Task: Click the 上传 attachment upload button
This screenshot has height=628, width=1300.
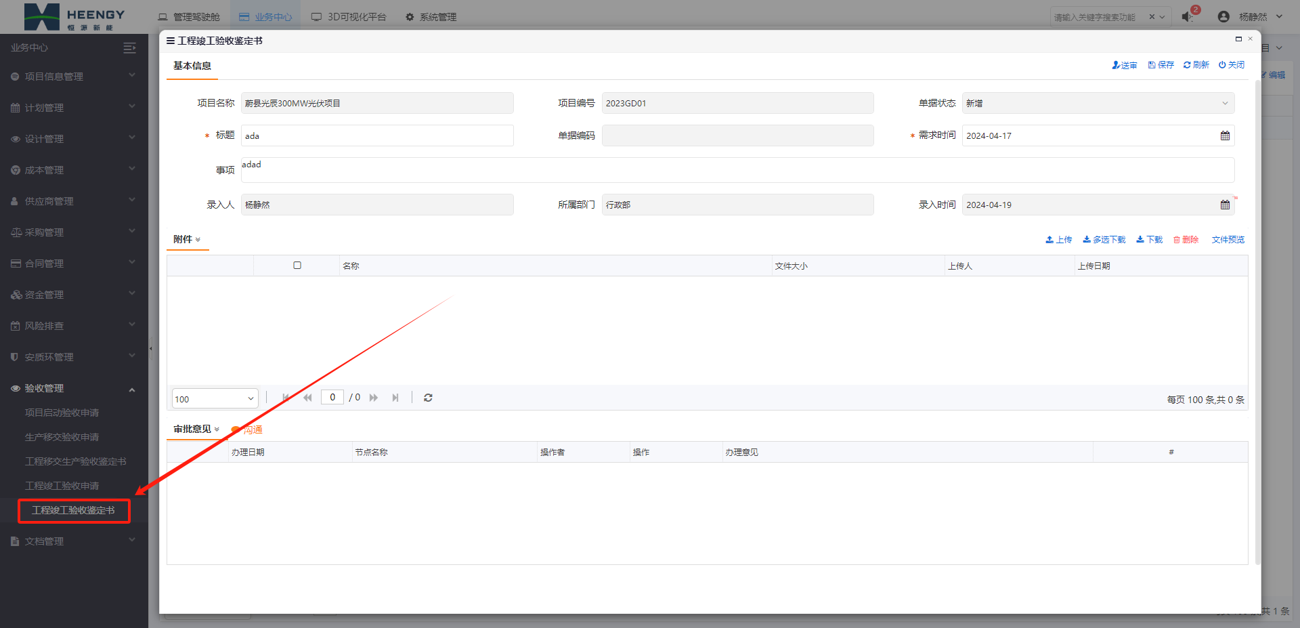Action: [1059, 240]
